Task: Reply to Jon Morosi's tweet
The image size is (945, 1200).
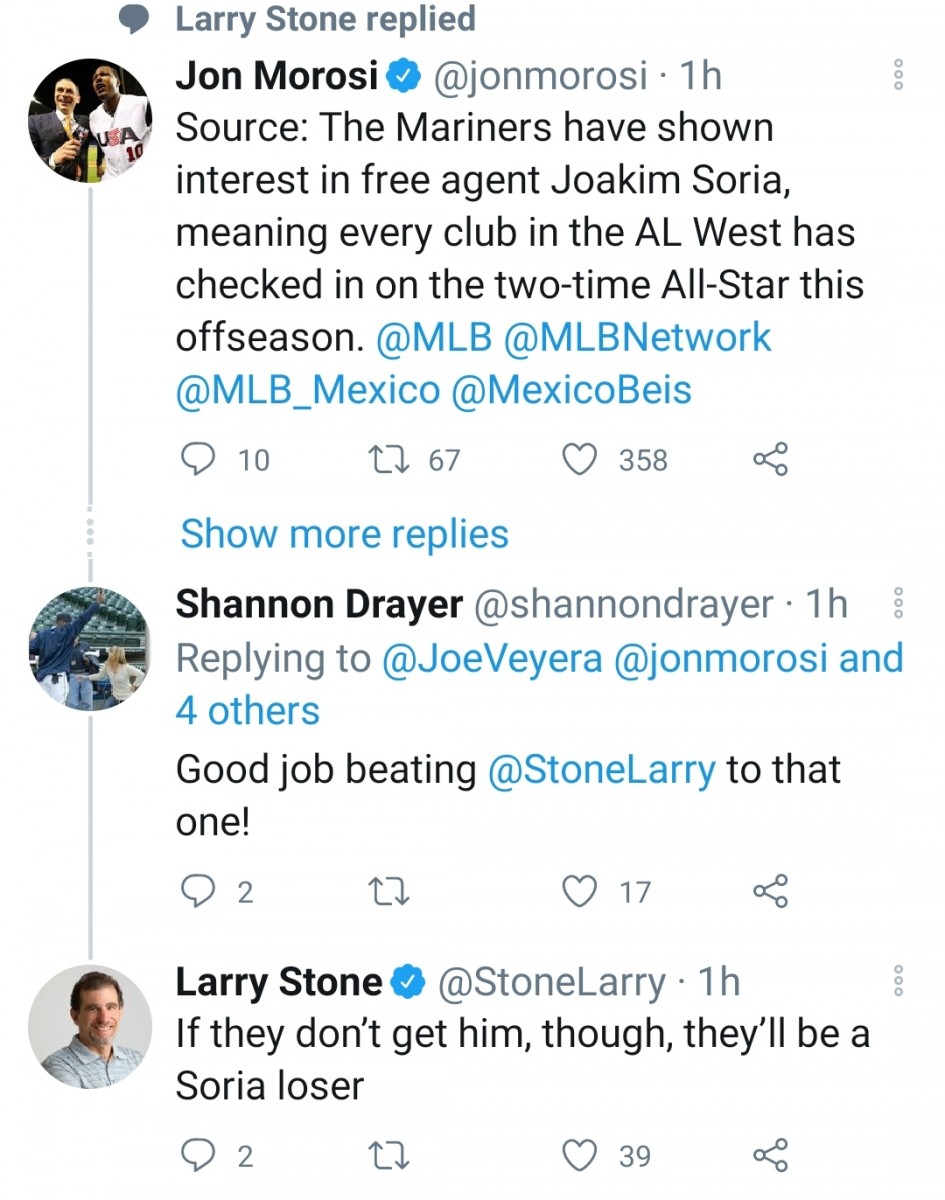Action: 200,460
